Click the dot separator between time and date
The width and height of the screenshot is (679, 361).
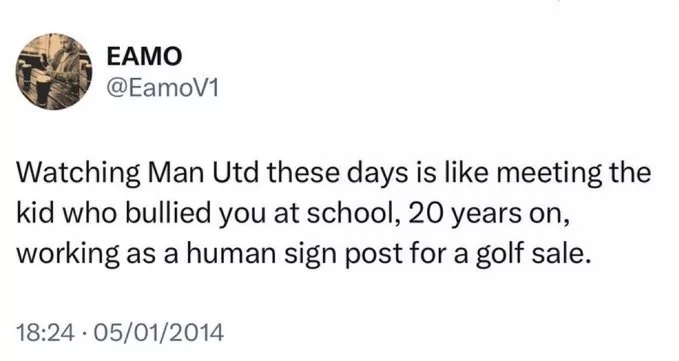[x=82, y=334]
